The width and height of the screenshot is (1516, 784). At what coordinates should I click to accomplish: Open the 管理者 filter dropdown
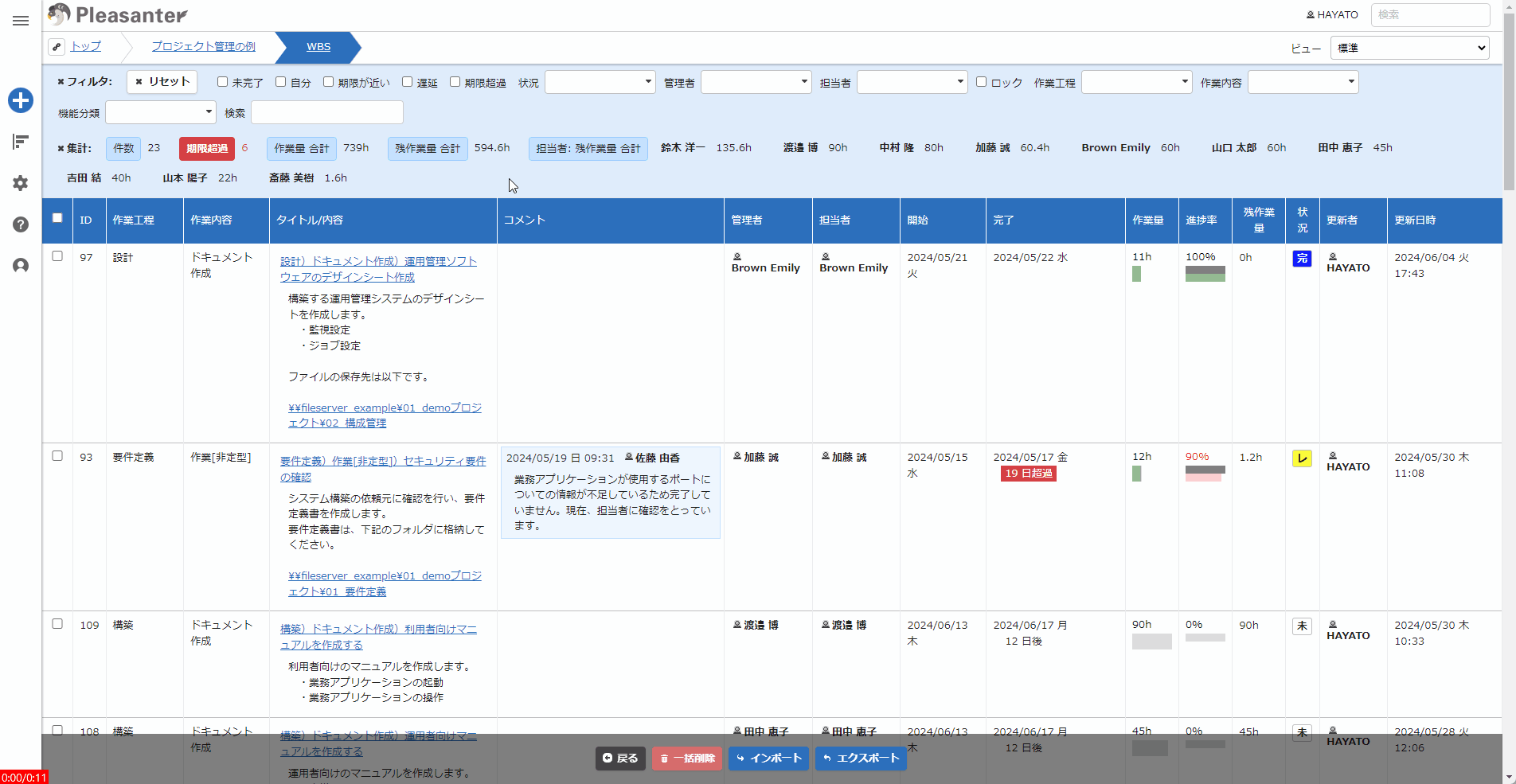point(756,82)
